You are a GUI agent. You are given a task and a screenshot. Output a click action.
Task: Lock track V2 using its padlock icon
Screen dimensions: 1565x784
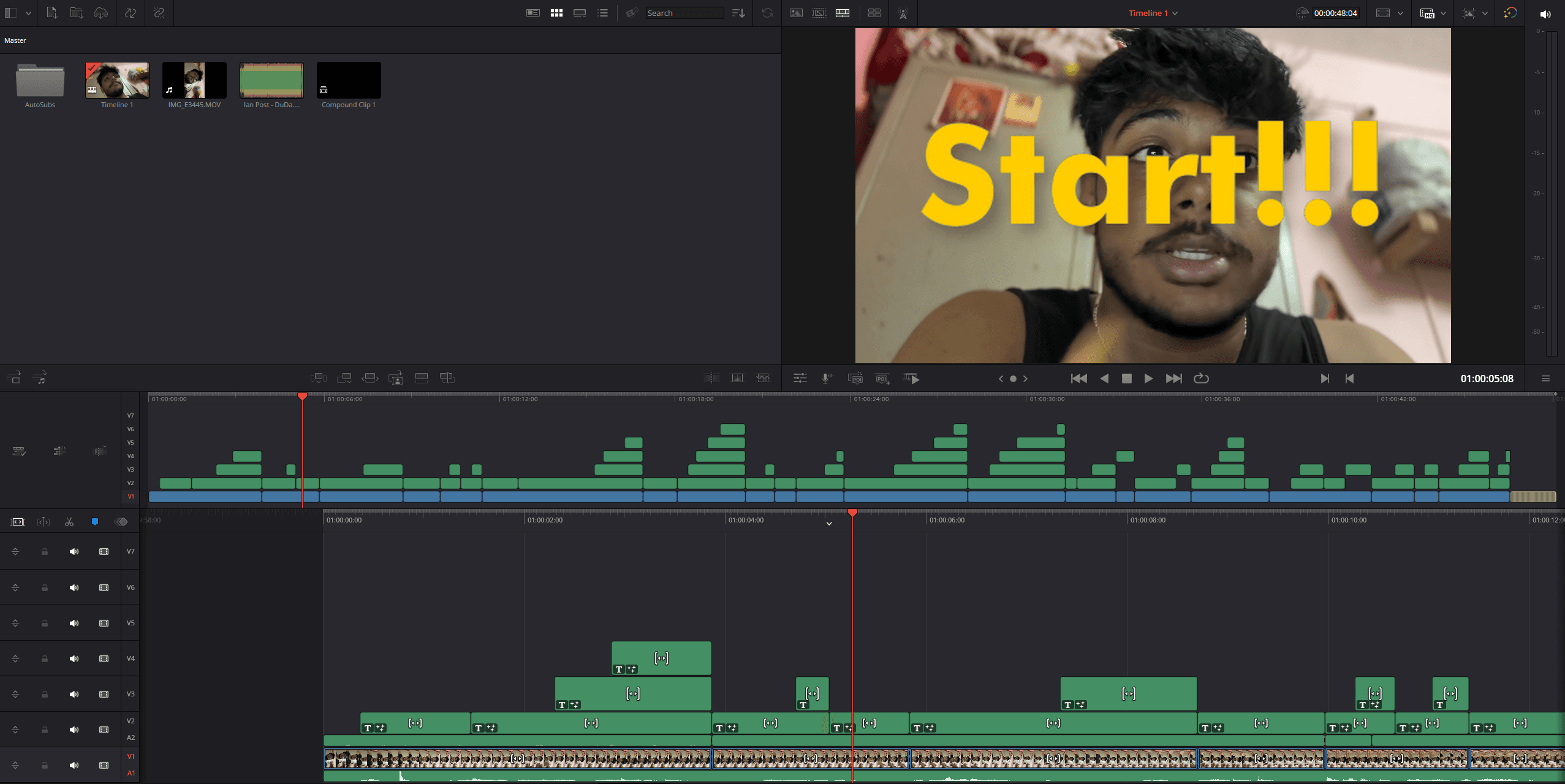coord(45,729)
